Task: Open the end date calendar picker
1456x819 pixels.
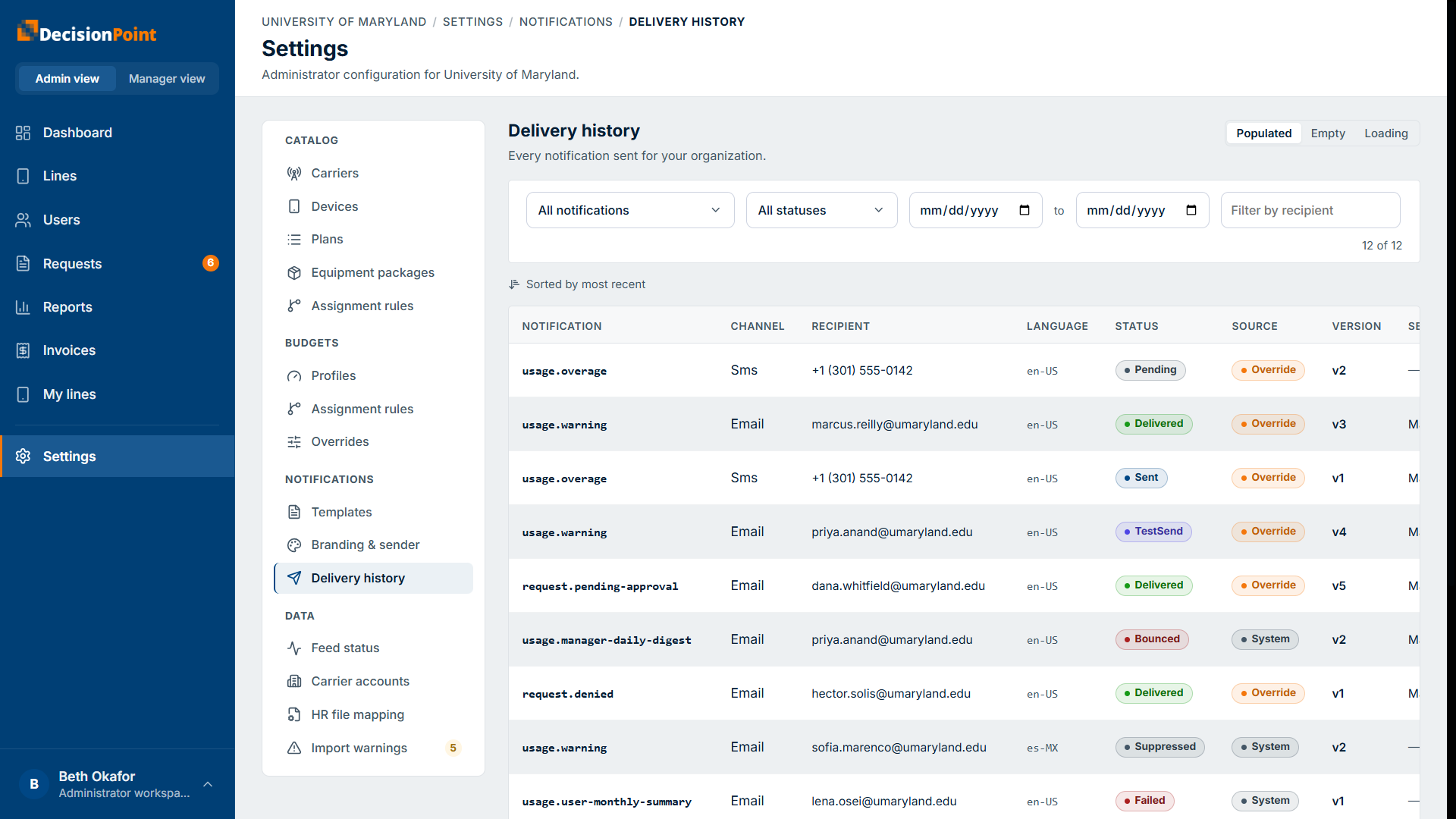Action: (x=1191, y=210)
